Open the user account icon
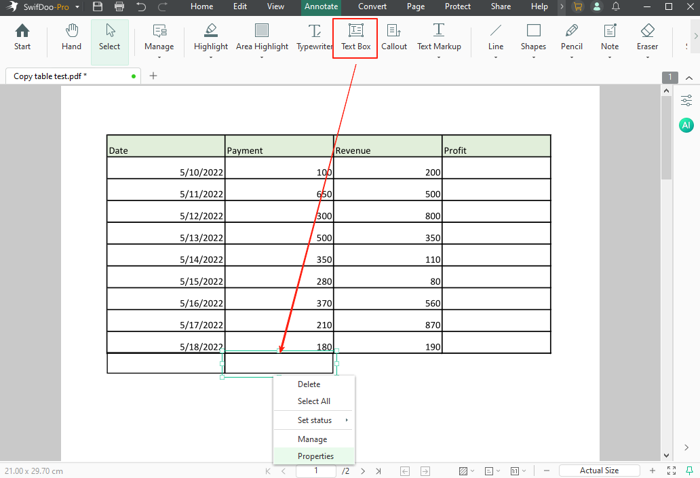The height and width of the screenshot is (478, 700). pos(596,7)
